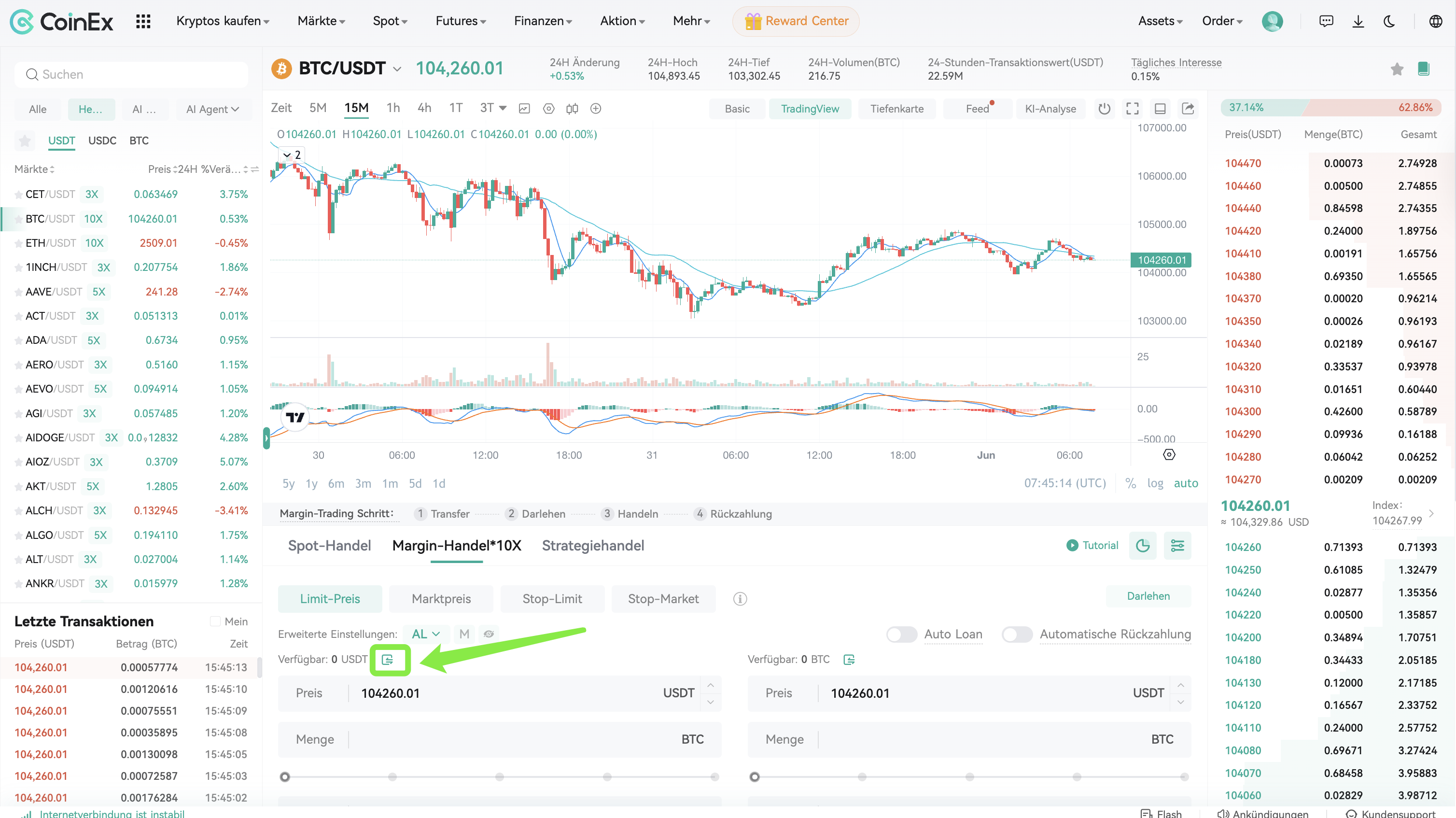
Task: Click the CoinEx logo
Action: [62, 21]
